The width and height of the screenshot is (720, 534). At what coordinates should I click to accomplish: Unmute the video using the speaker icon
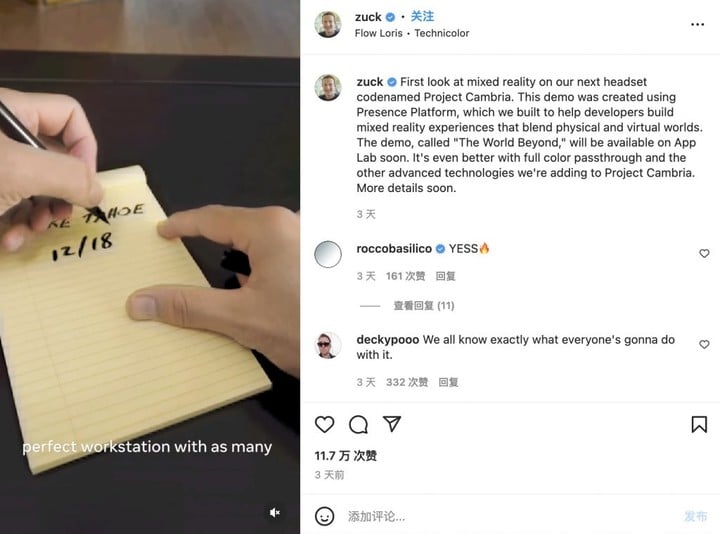tap(275, 512)
